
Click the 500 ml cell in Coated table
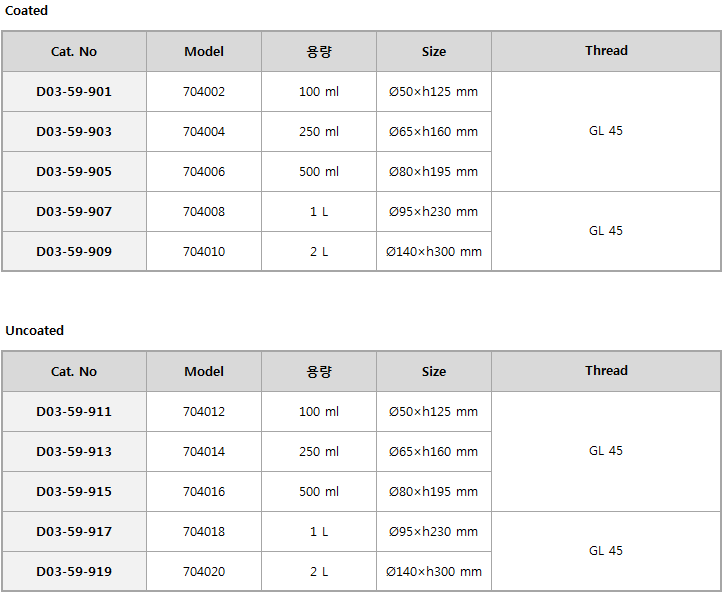click(x=319, y=172)
